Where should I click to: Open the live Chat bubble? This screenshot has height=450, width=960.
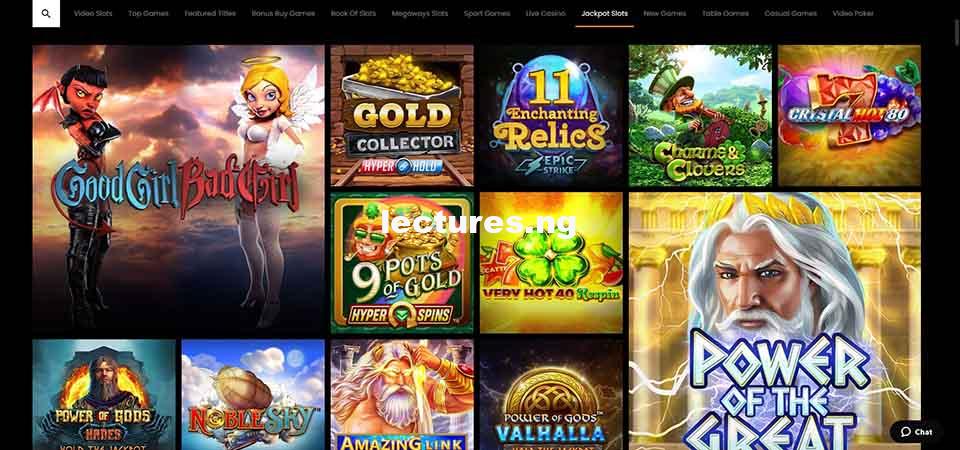pyautogui.click(x=917, y=432)
